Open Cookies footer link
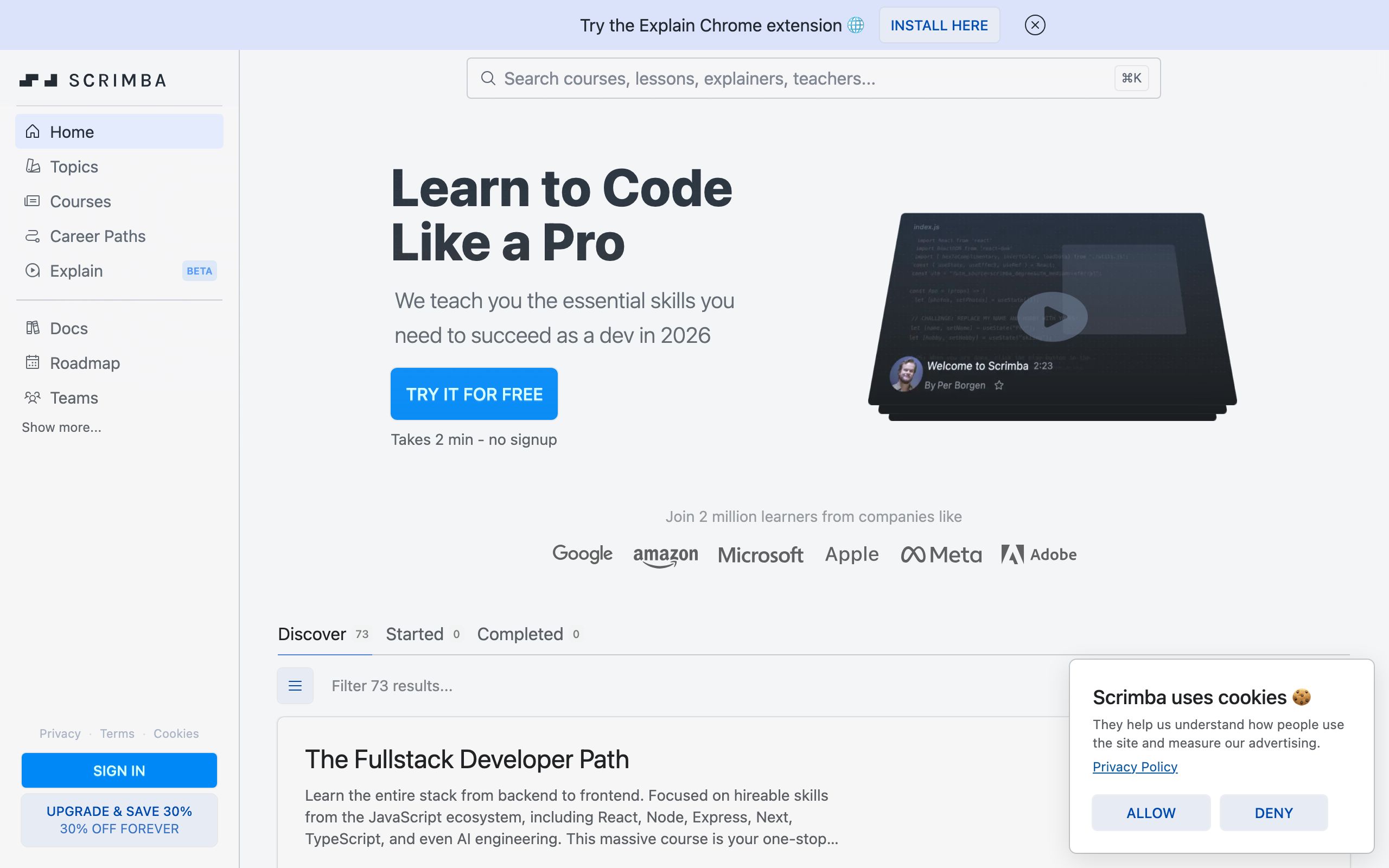 [176, 733]
